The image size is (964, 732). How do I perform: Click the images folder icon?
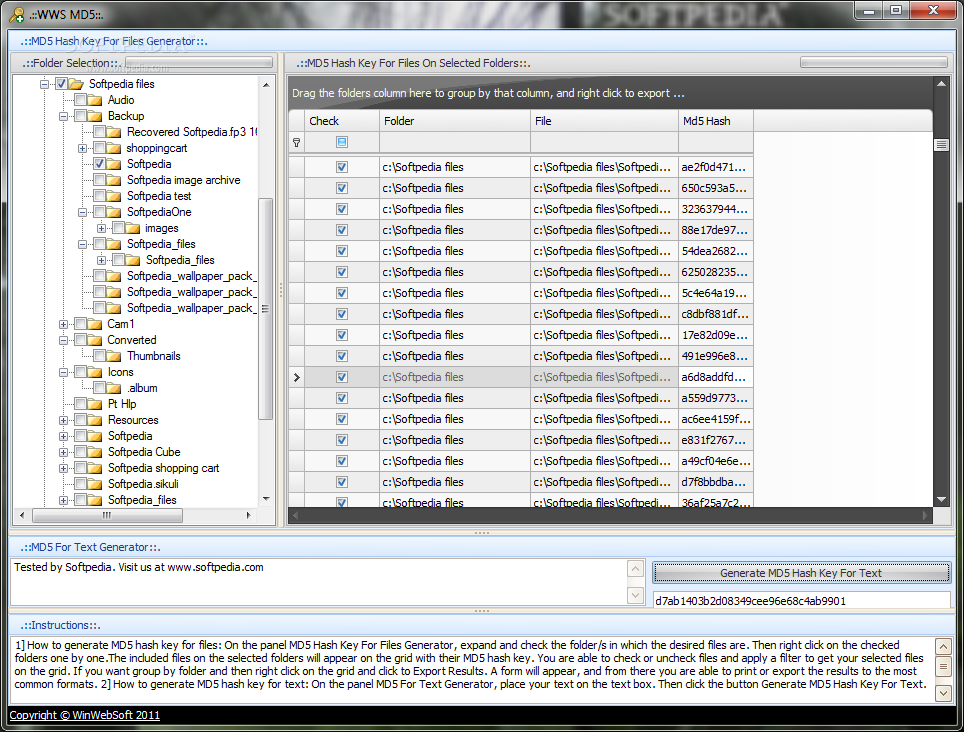(133, 228)
